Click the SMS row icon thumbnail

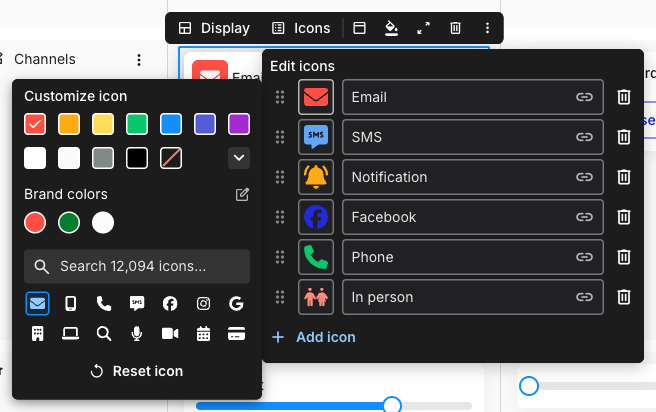(x=316, y=137)
